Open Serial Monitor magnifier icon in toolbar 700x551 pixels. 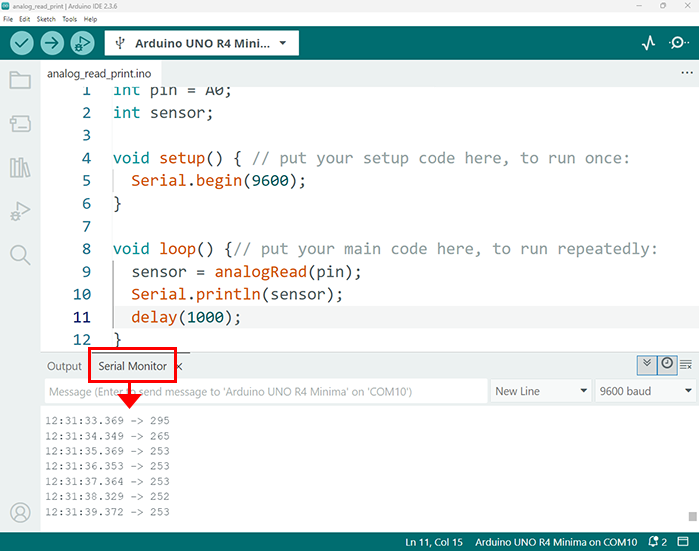(x=679, y=43)
